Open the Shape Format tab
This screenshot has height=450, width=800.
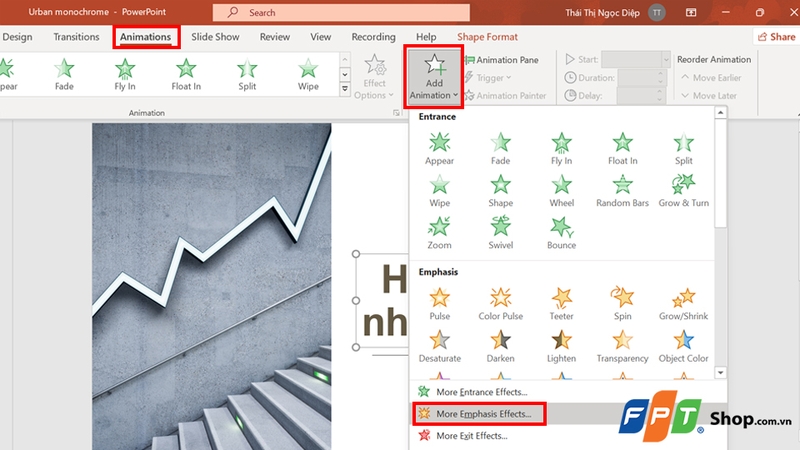[487, 37]
